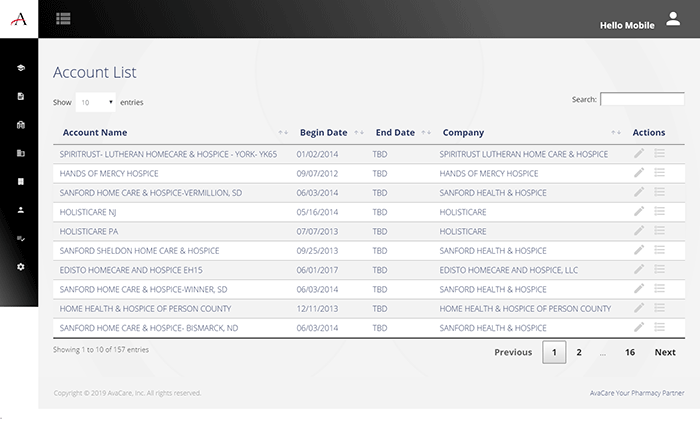This screenshot has height=435, width=700.
Task: Open the checklist sidebar icon
Action: pyautogui.click(x=21, y=238)
